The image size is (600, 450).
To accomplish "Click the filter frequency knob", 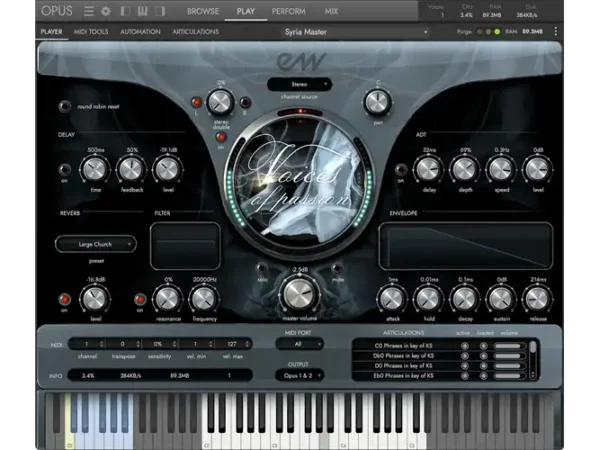I will click(204, 299).
